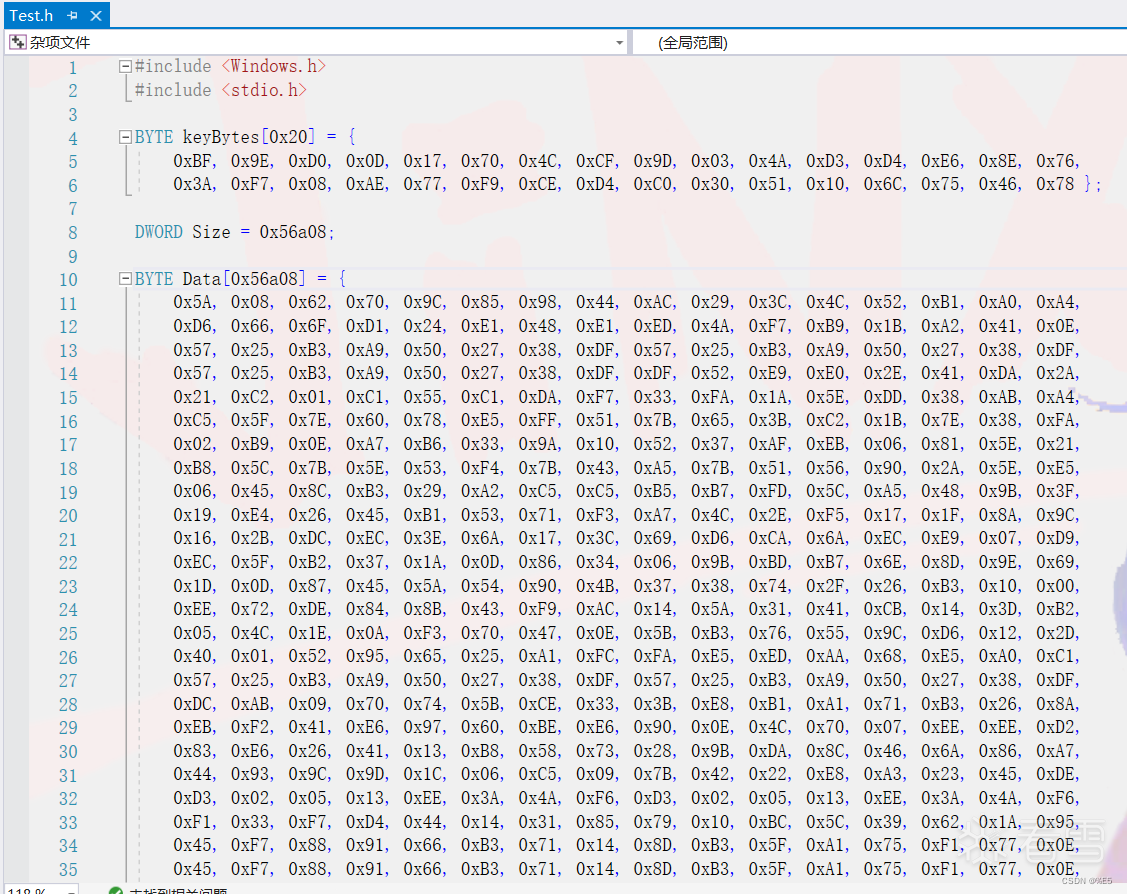
Task: Click the DWORD type keyword
Action: pyautogui.click(x=159, y=232)
